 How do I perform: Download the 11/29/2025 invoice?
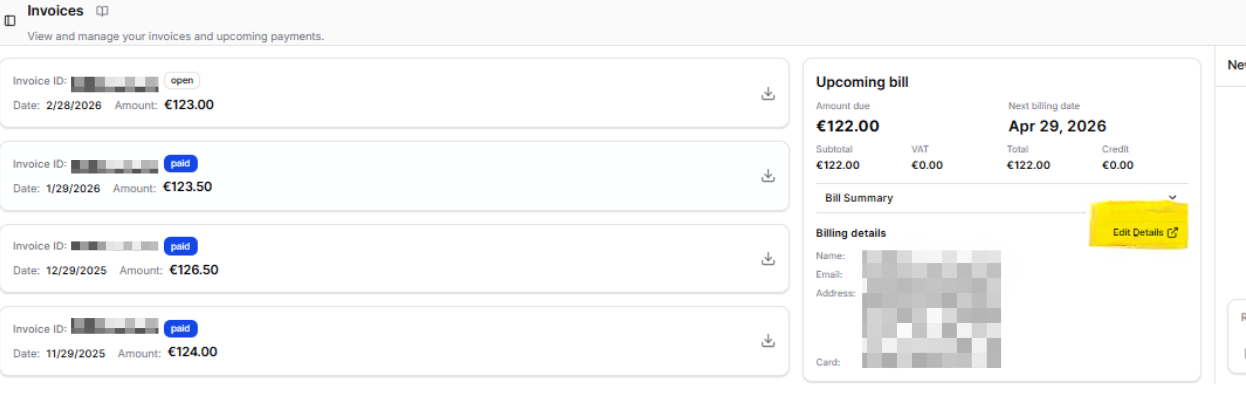click(x=768, y=340)
